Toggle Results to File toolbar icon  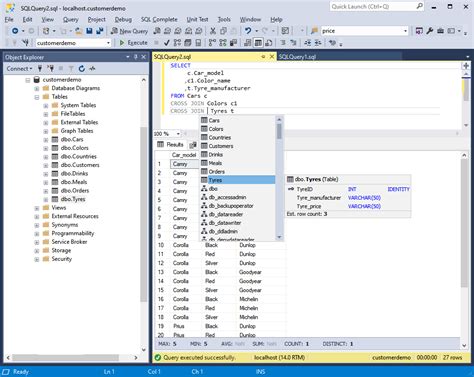[269, 43]
